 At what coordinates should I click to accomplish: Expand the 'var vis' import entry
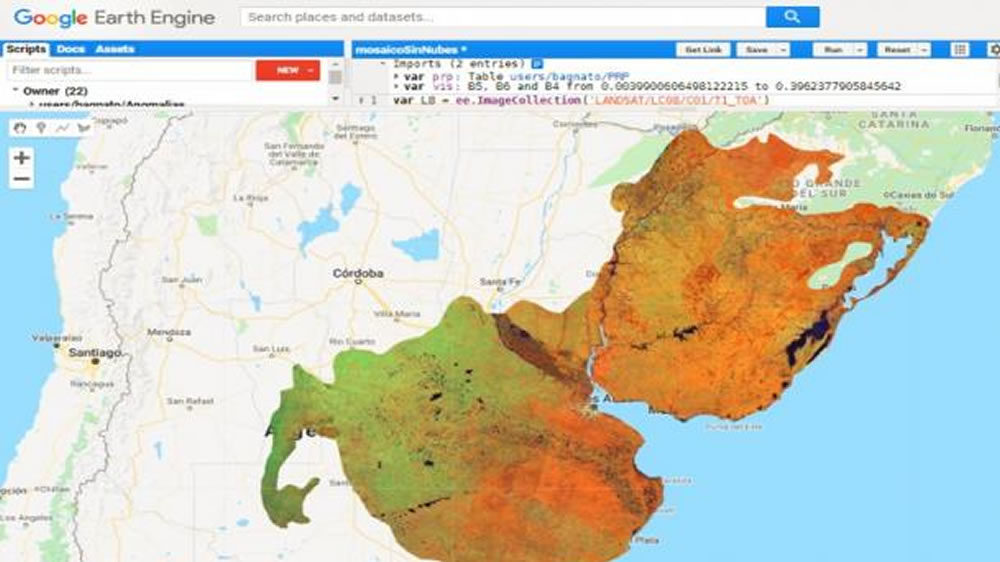(398, 87)
